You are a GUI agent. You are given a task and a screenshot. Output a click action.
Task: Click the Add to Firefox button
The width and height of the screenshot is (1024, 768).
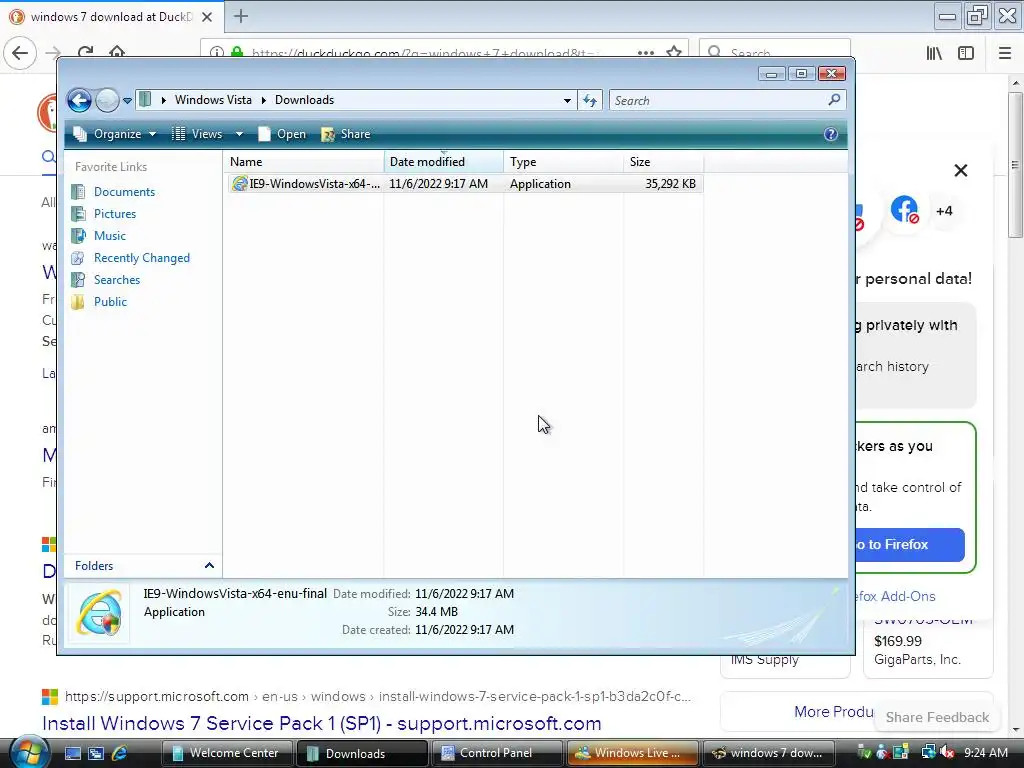(910, 545)
